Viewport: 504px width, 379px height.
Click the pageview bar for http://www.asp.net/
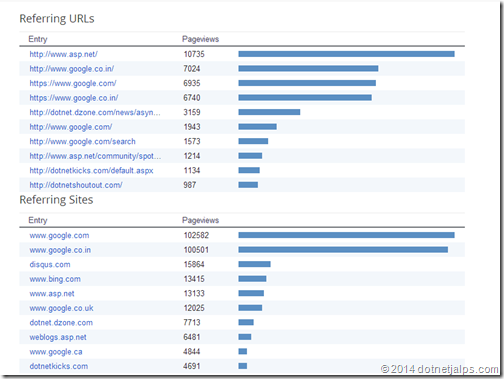pos(346,54)
